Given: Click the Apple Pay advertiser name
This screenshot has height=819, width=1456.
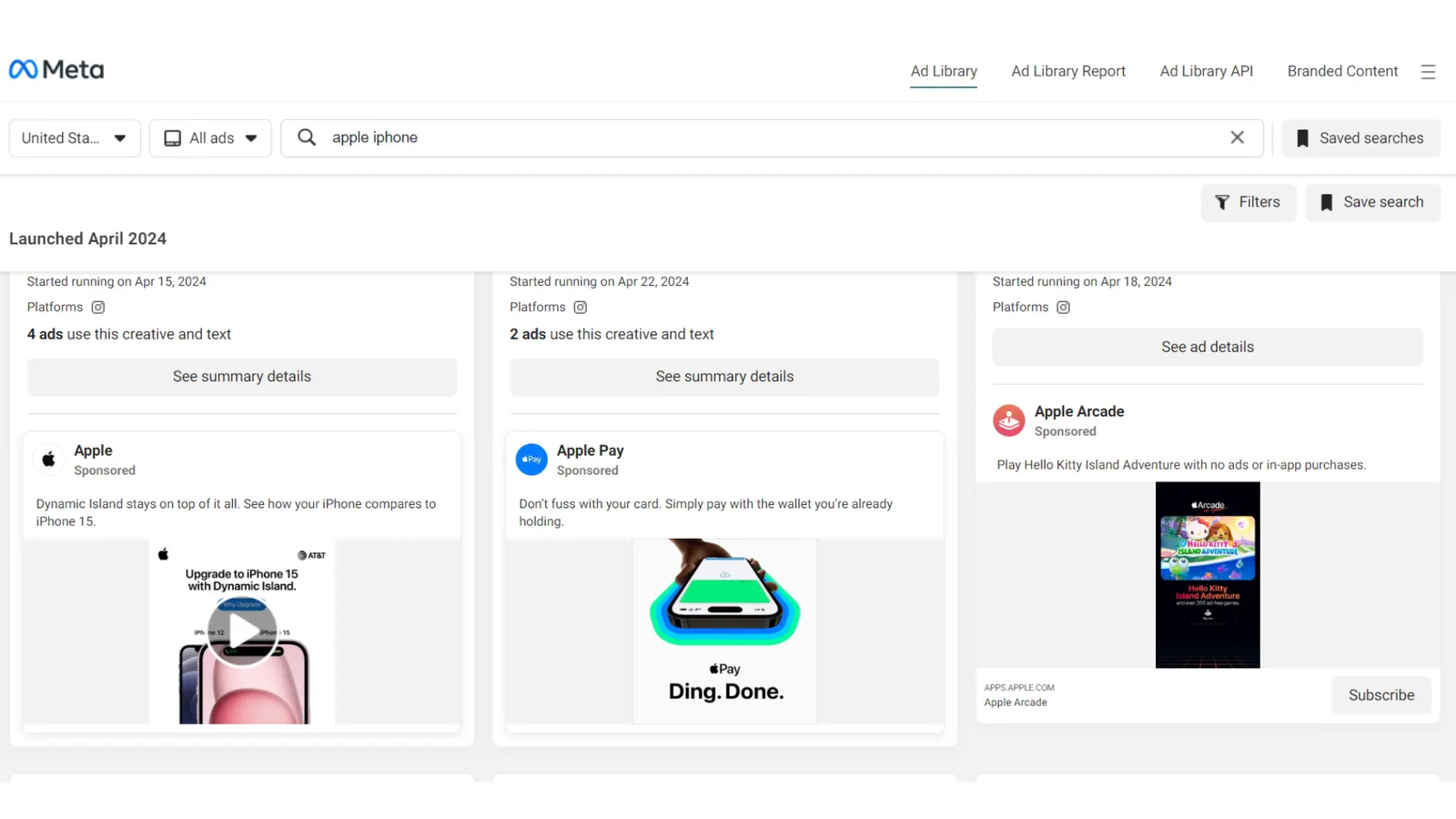Looking at the screenshot, I should pos(591,450).
